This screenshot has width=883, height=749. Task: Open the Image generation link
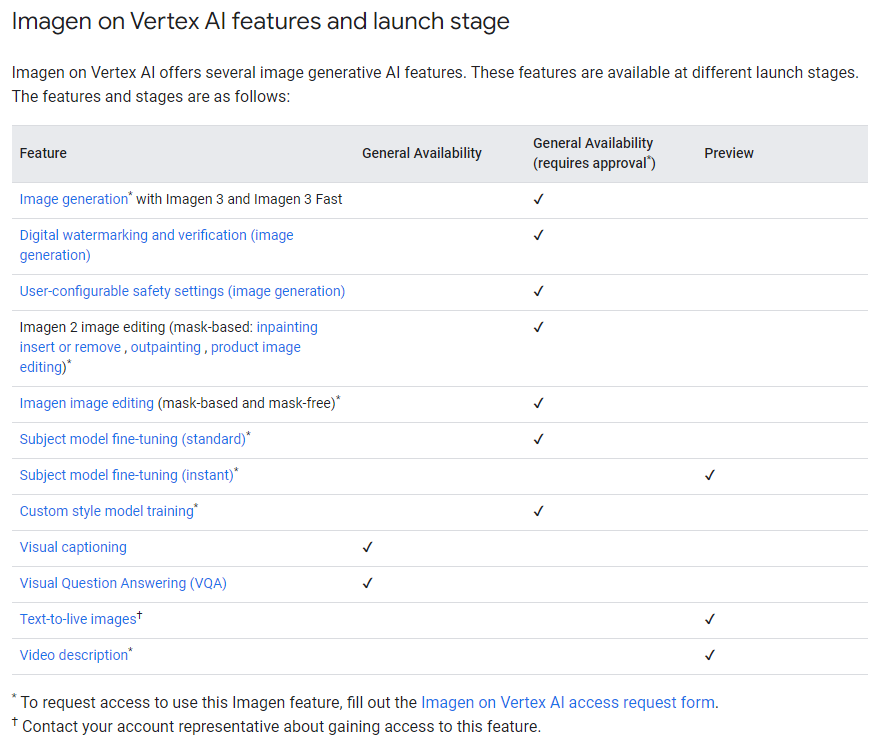tap(73, 199)
